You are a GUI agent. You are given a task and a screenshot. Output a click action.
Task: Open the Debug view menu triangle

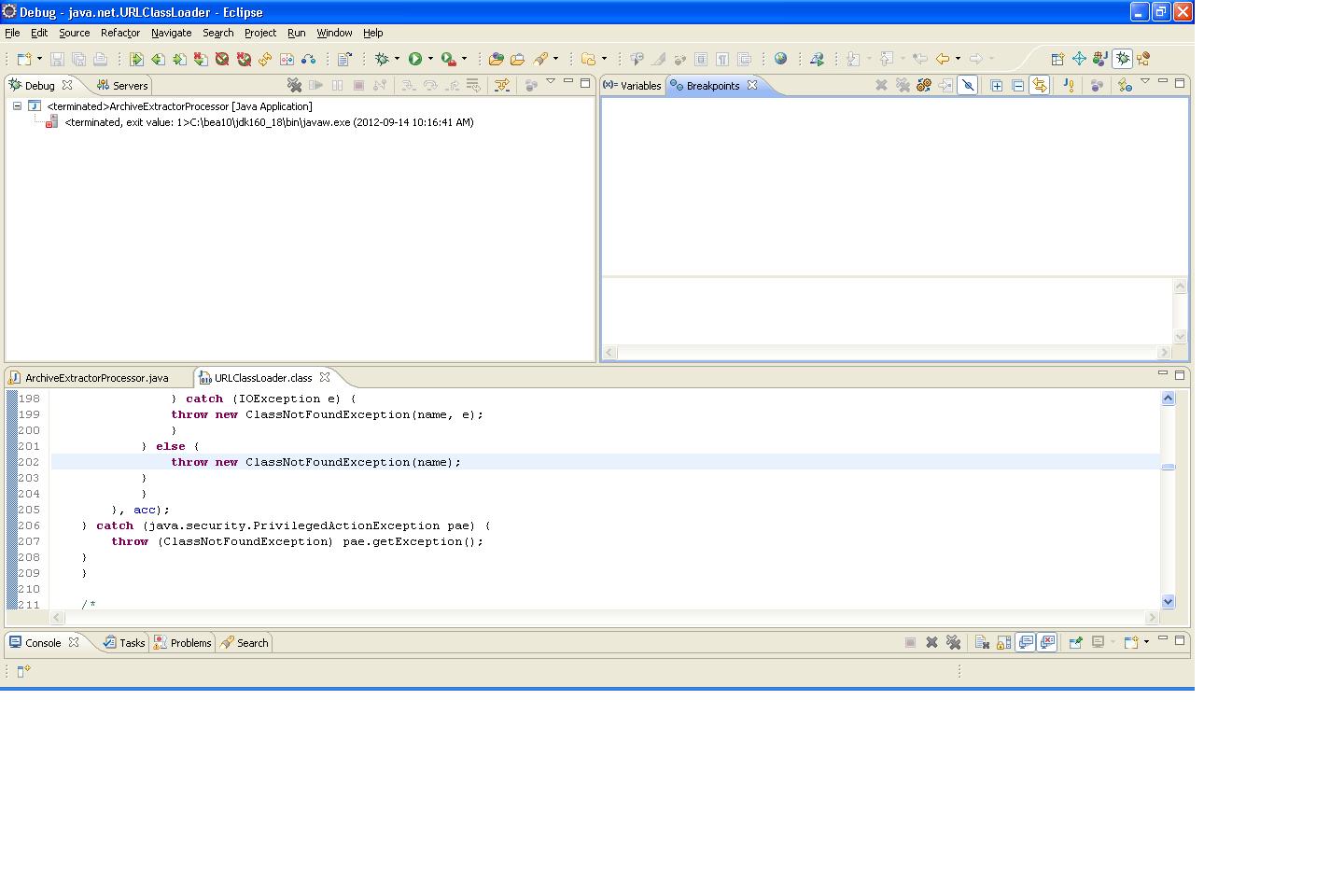[551, 82]
